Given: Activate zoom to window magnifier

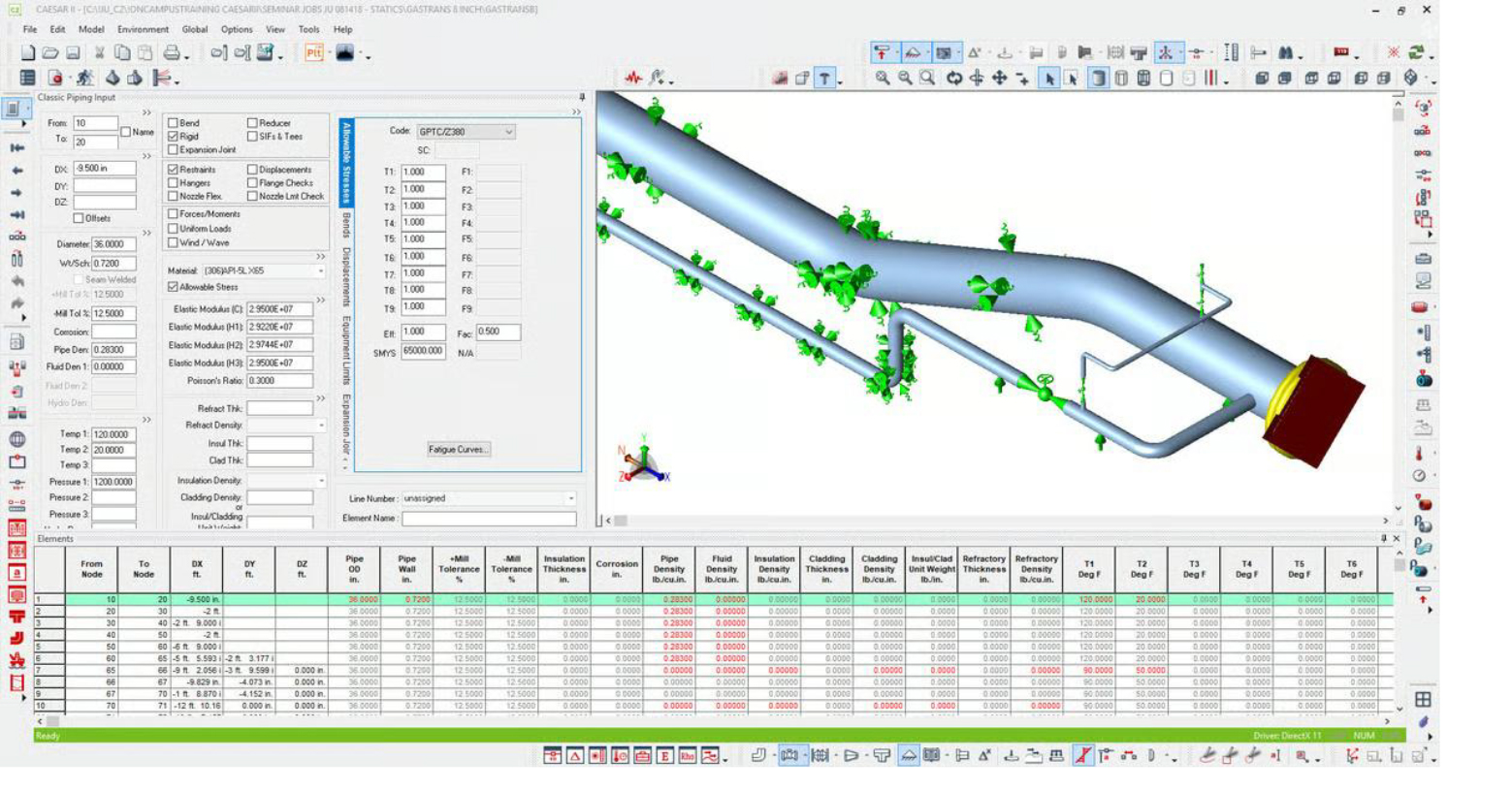Looking at the screenshot, I should pos(928,78).
